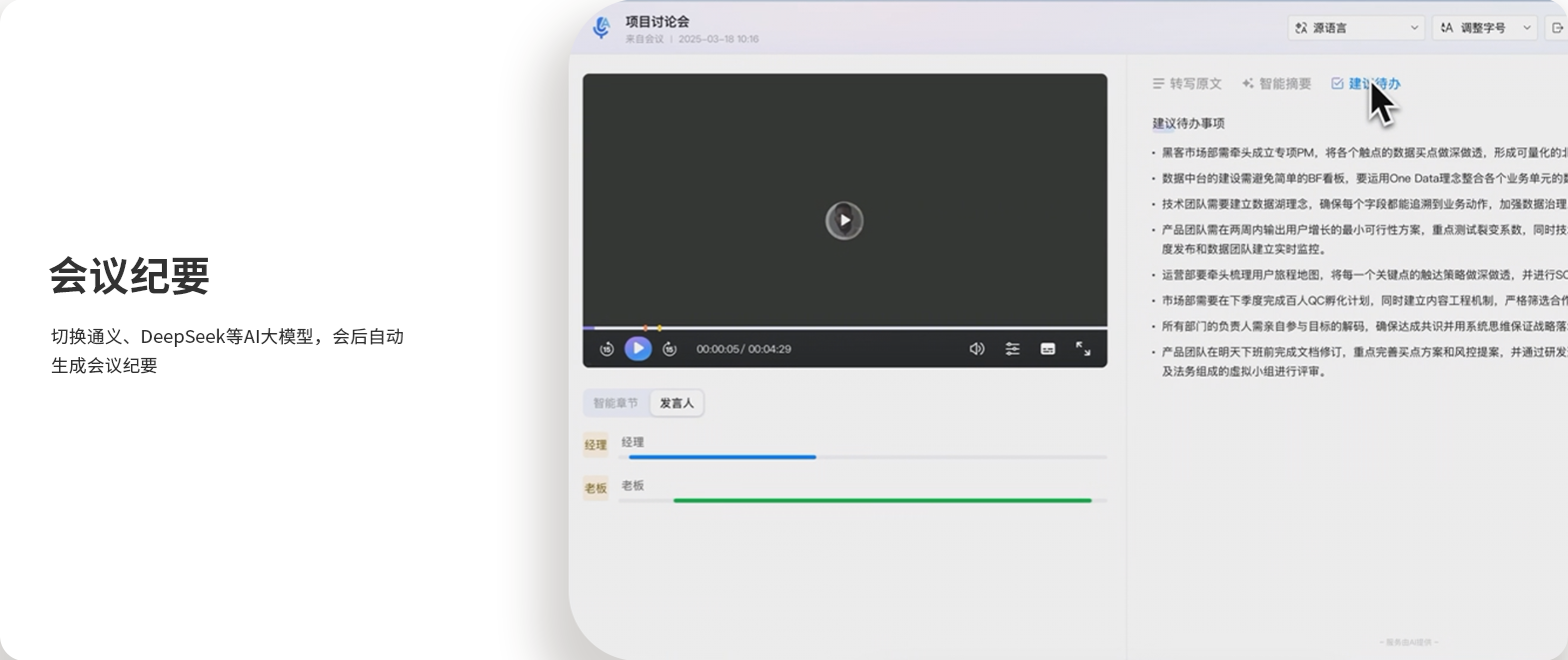1568x660 pixels.
Task: Select the 建议待办 tab
Action: click(1365, 84)
